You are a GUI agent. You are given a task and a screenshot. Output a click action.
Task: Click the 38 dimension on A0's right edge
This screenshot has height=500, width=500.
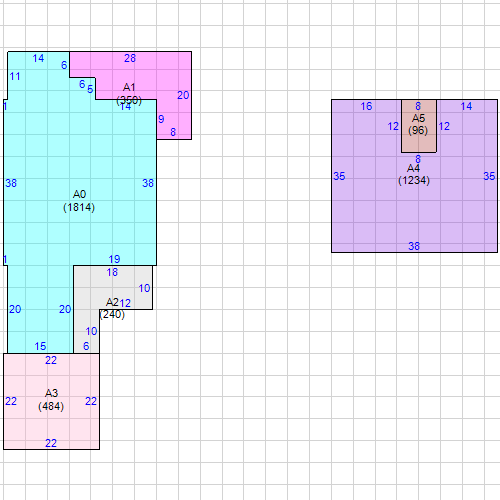pyautogui.click(x=148, y=183)
